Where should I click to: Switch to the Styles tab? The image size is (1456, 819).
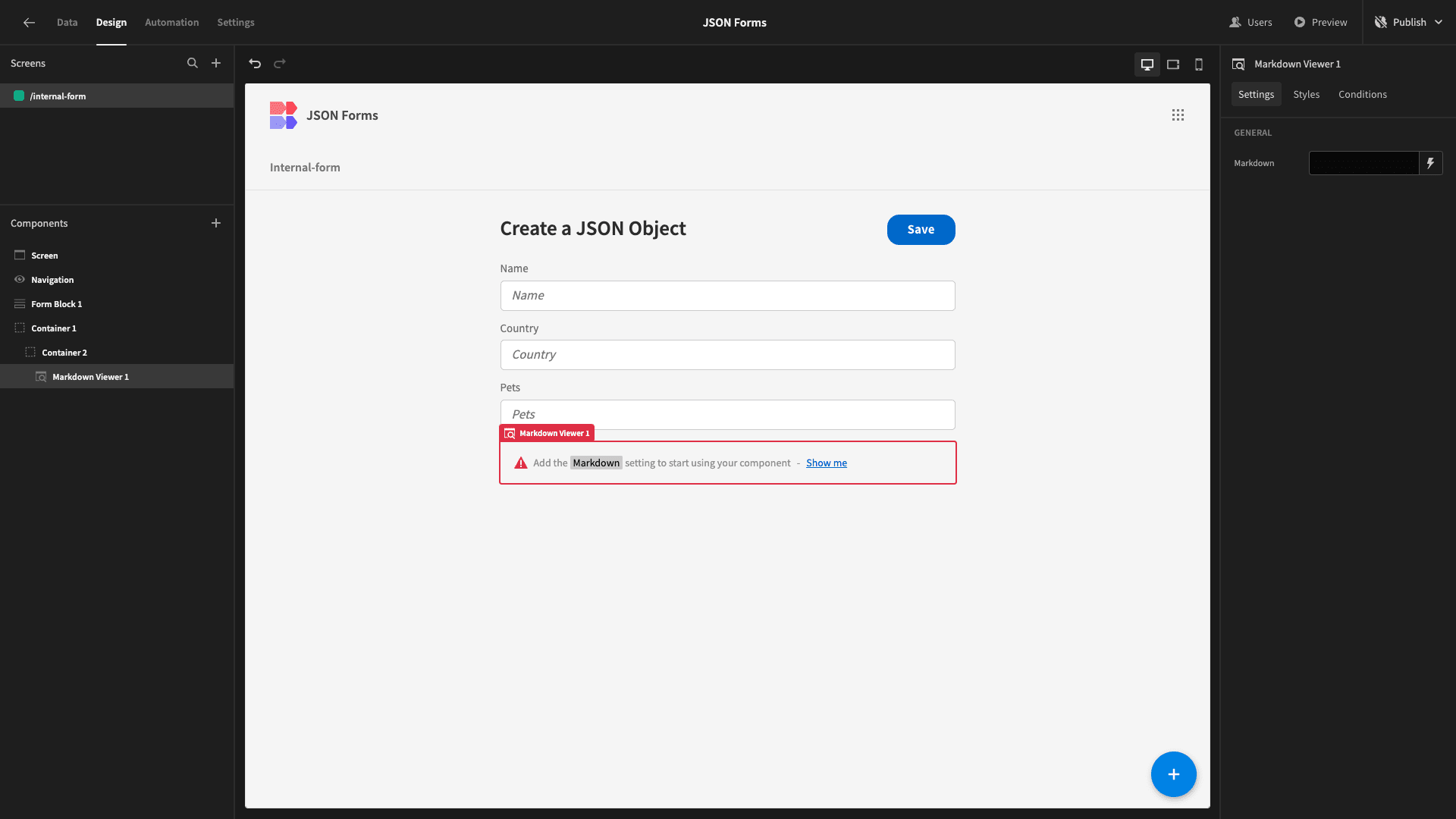pyautogui.click(x=1306, y=94)
